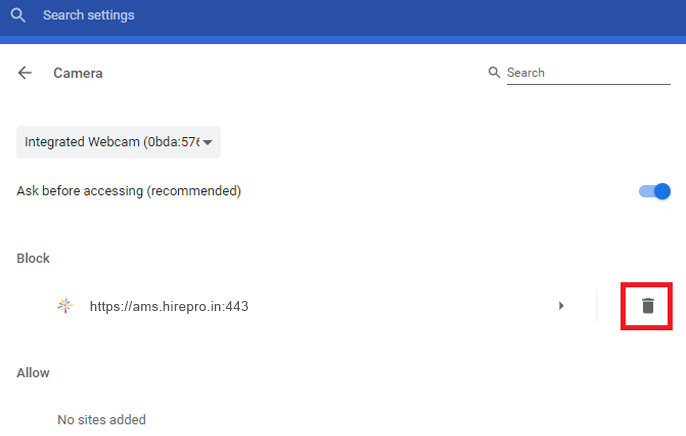This screenshot has width=686, height=436.
Task: Click the Allow section heading
Action: coord(33,373)
